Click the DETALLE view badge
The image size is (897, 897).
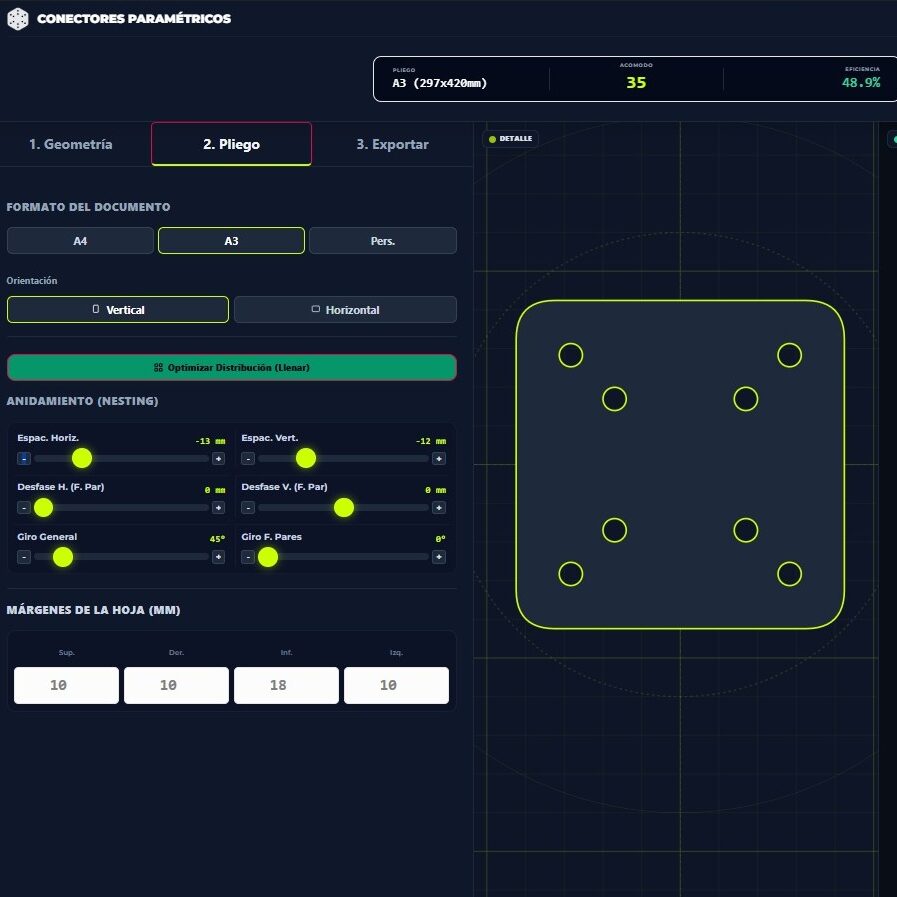(510, 139)
